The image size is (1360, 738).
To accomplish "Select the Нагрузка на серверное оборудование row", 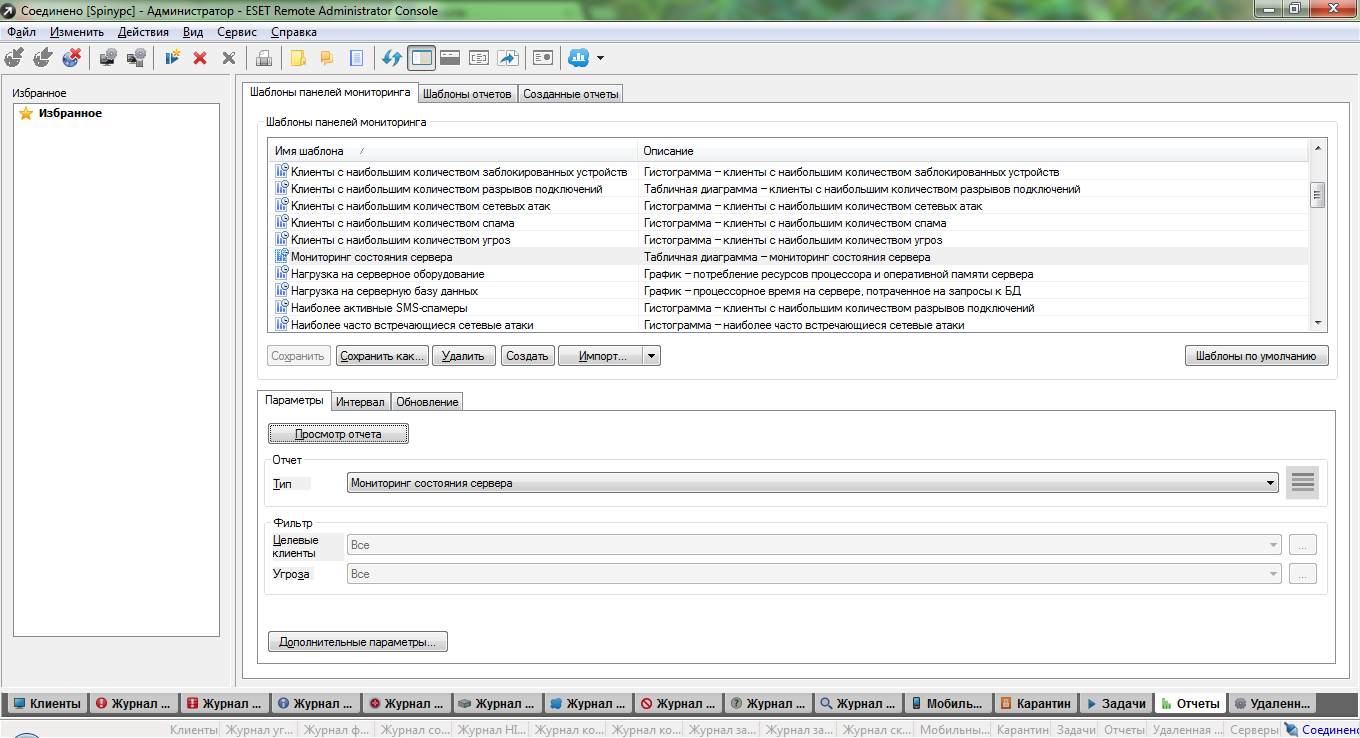I will pyautogui.click(x=788, y=274).
